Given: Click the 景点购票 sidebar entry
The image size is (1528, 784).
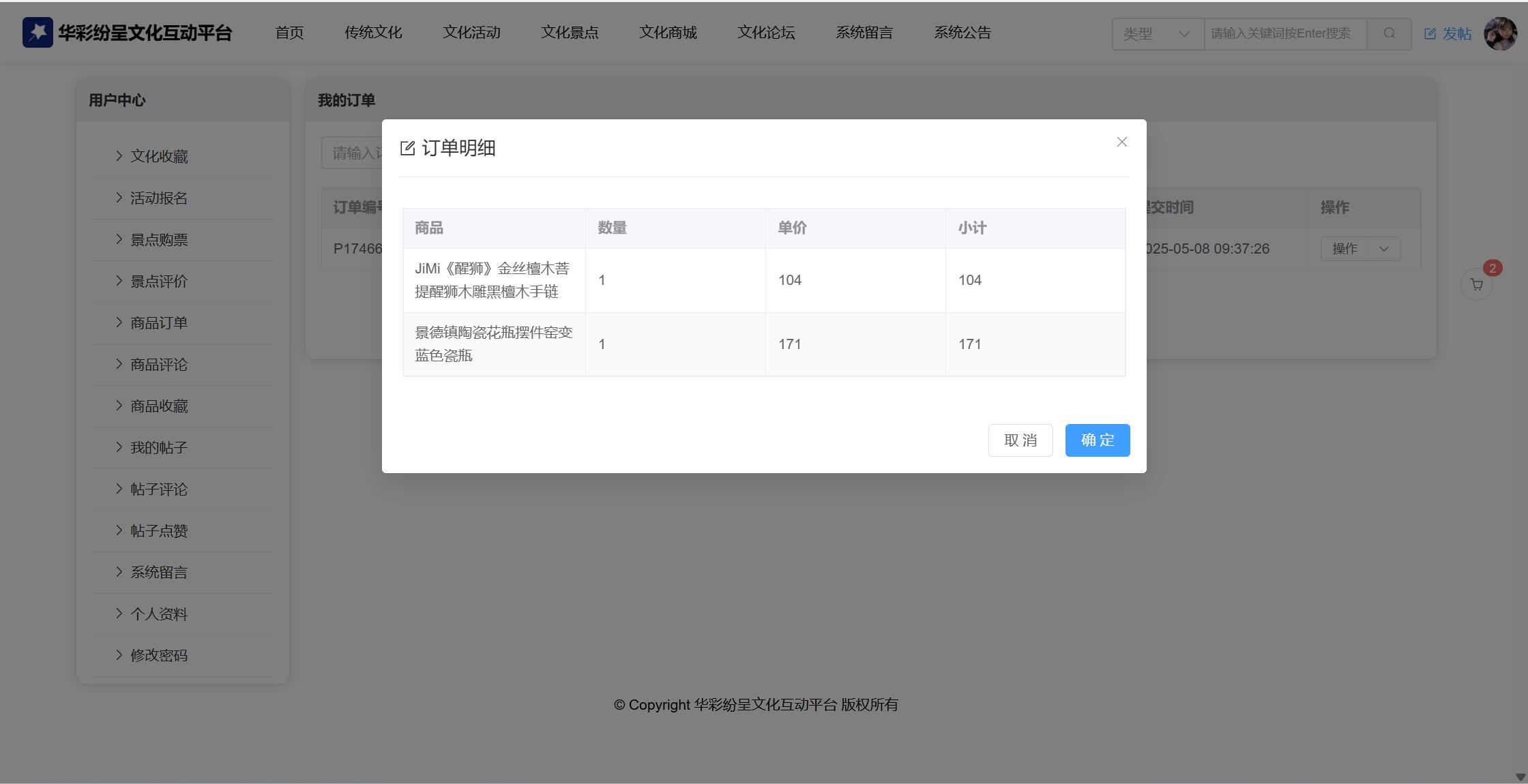Looking at the screenshot, I should click(x=158, y=240).
